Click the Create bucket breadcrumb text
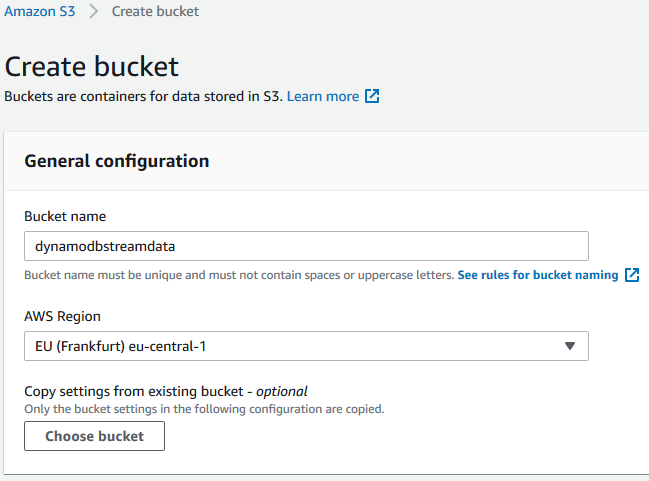The width and height of the screenshot is (649, 481). tap(155, 11)
